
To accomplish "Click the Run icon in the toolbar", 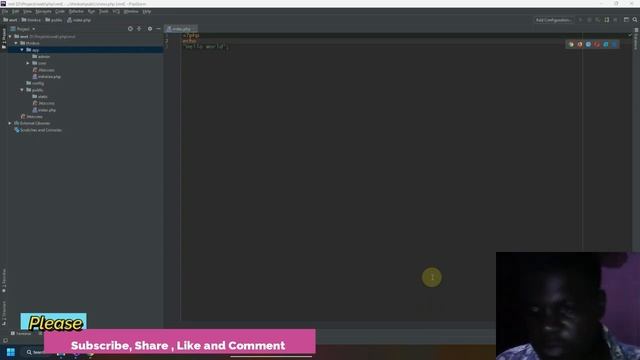I will pyautogui.click(x=580, y=20).
